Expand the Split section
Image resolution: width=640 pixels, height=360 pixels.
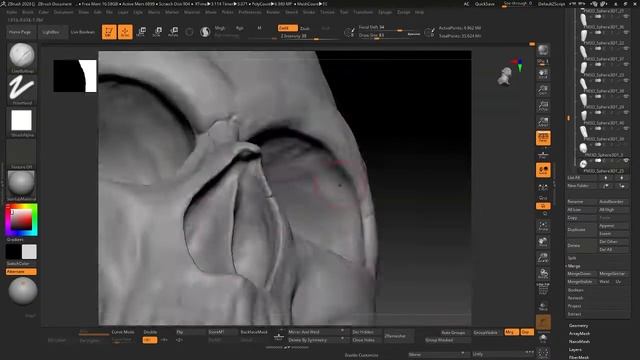point(572,258)
